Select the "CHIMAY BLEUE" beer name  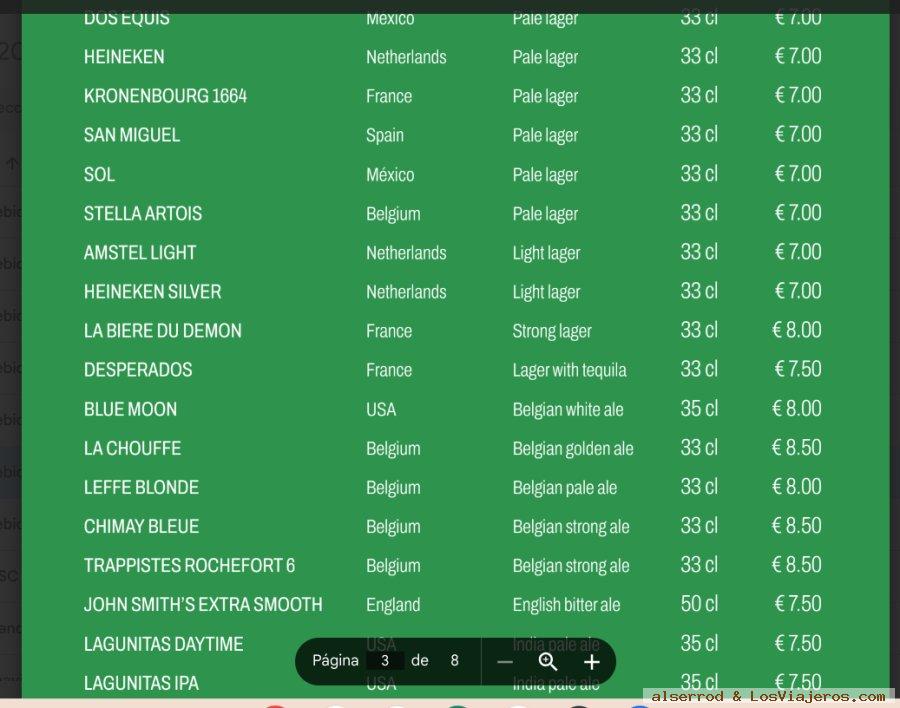point(141,527)
